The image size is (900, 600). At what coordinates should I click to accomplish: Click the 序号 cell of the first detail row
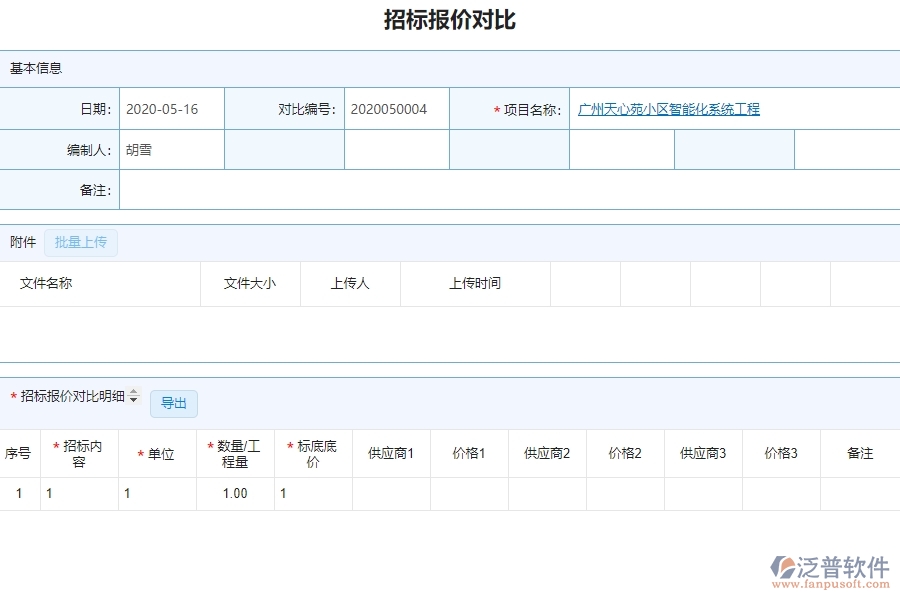pyautogui.click(x=19, y=493)
